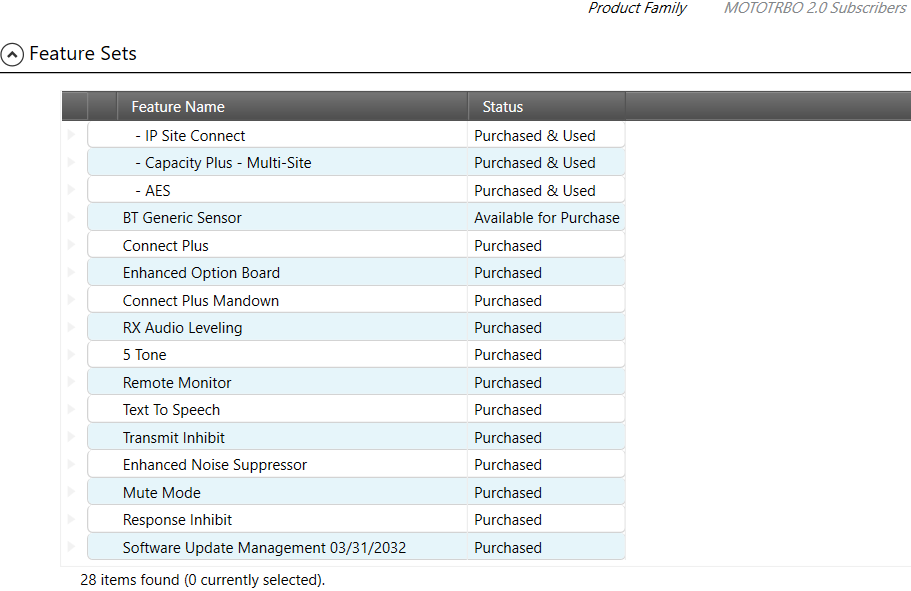Expand the Enhanced Noise Suppressor row arrow
This screenshot has height=591, width=911.
point(71,464)
